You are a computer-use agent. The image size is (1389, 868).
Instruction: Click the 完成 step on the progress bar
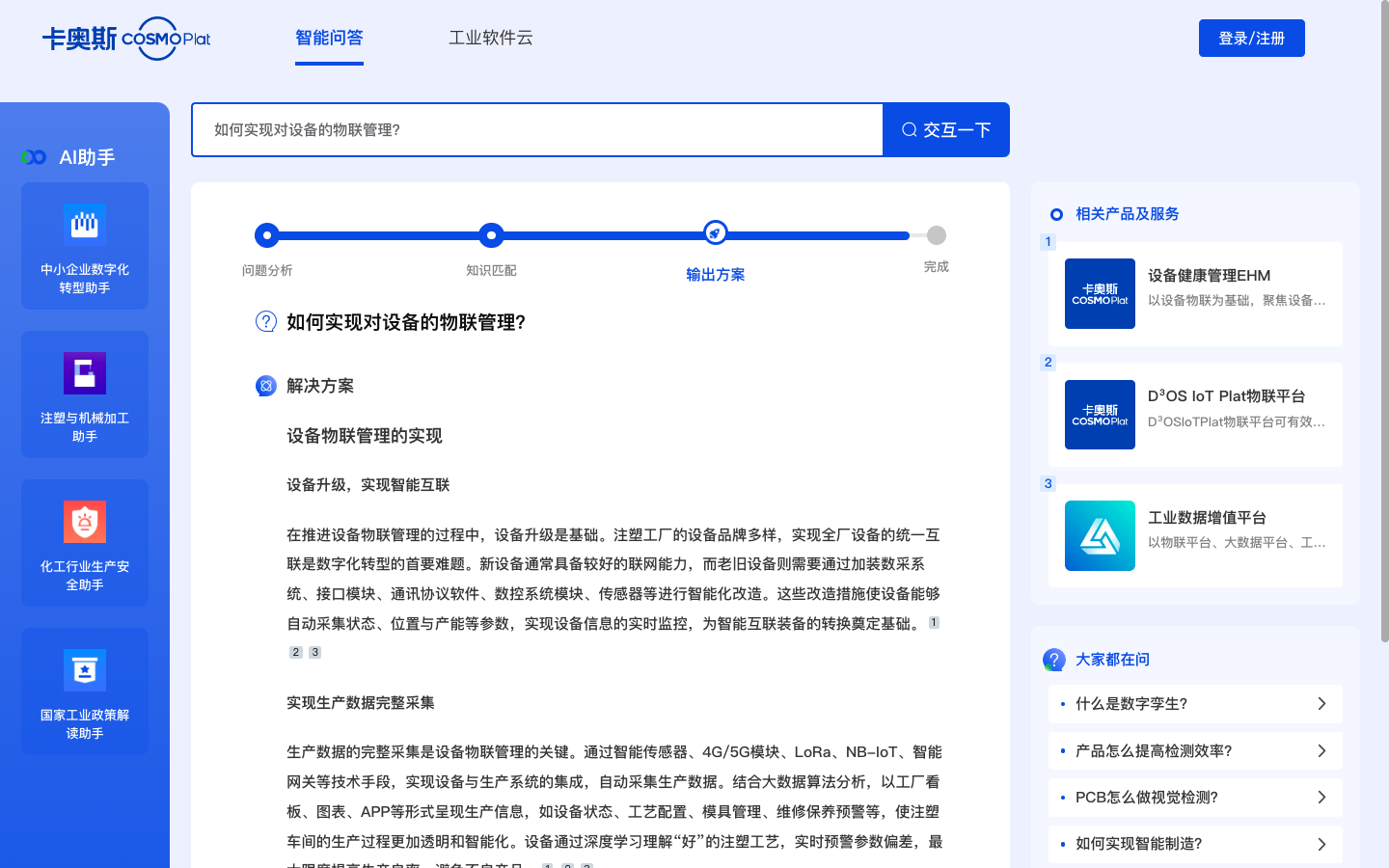[935, 235]
